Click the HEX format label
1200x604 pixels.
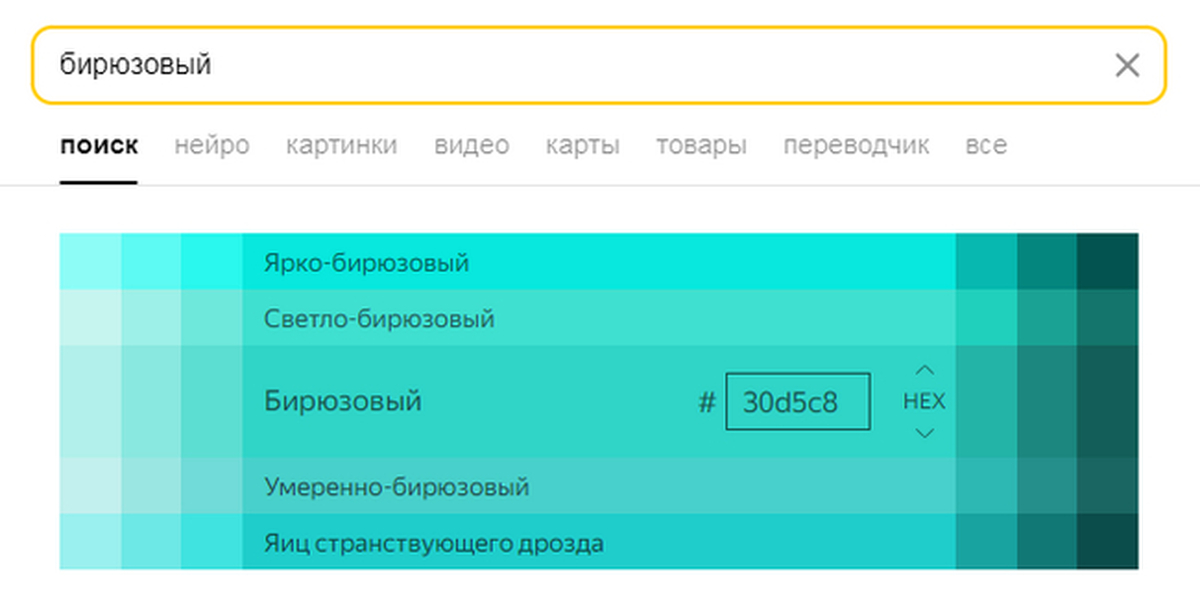click(924, 402)
